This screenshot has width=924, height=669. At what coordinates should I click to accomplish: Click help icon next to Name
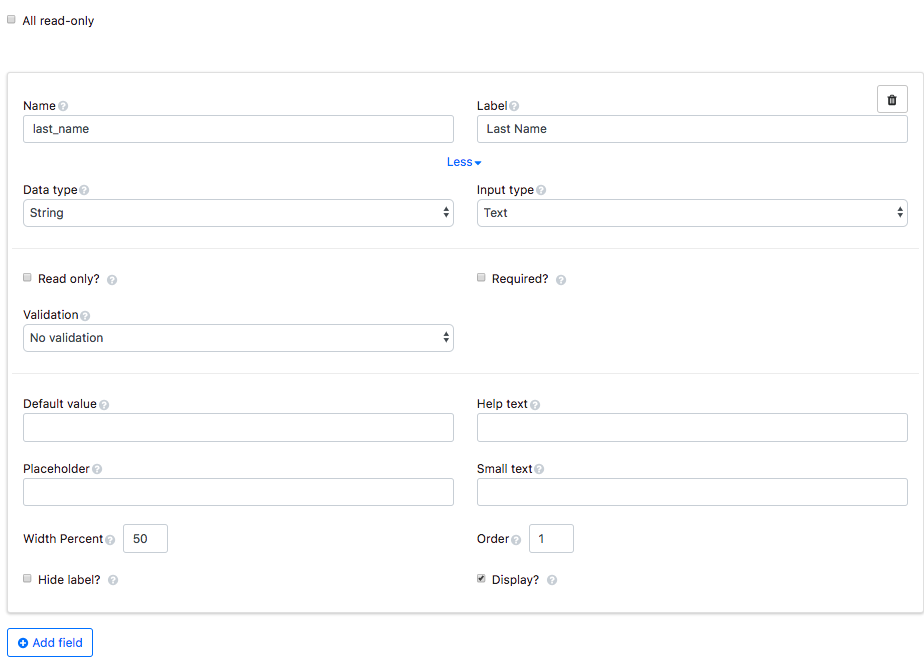click(63, 106)
